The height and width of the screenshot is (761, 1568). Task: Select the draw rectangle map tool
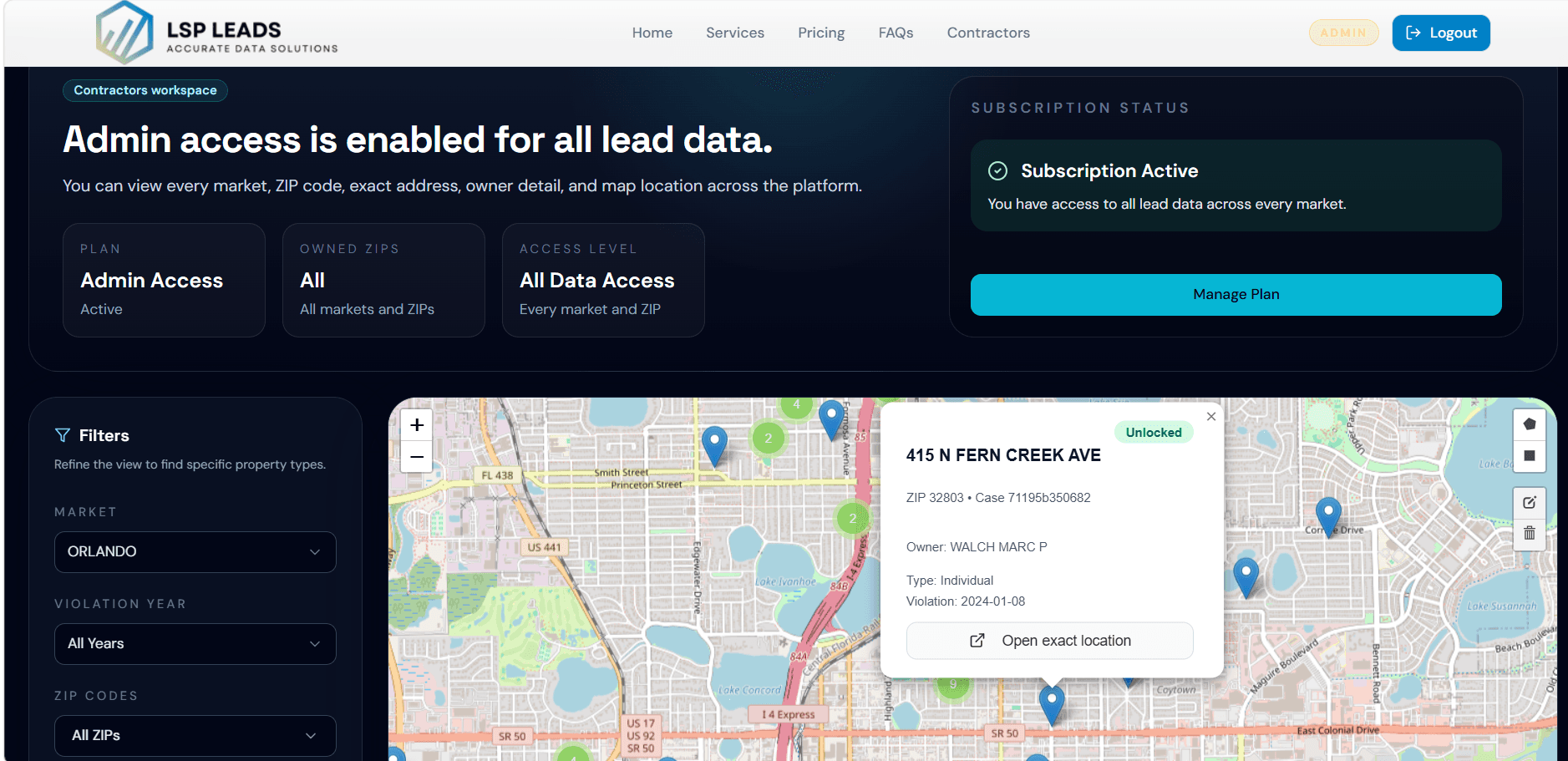click(1530, 456)
